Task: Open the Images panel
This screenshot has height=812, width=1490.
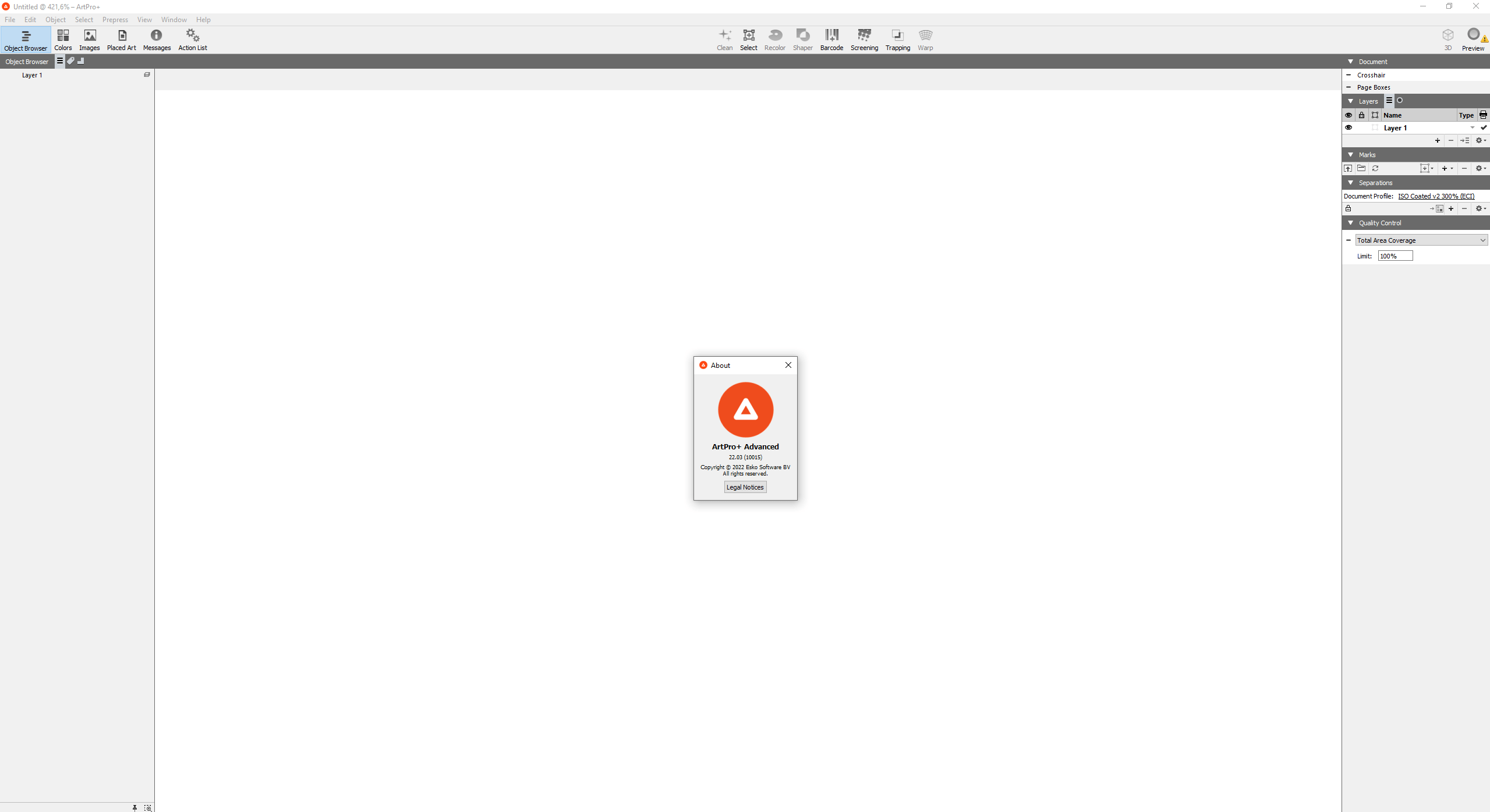Action: pos(90,40)
